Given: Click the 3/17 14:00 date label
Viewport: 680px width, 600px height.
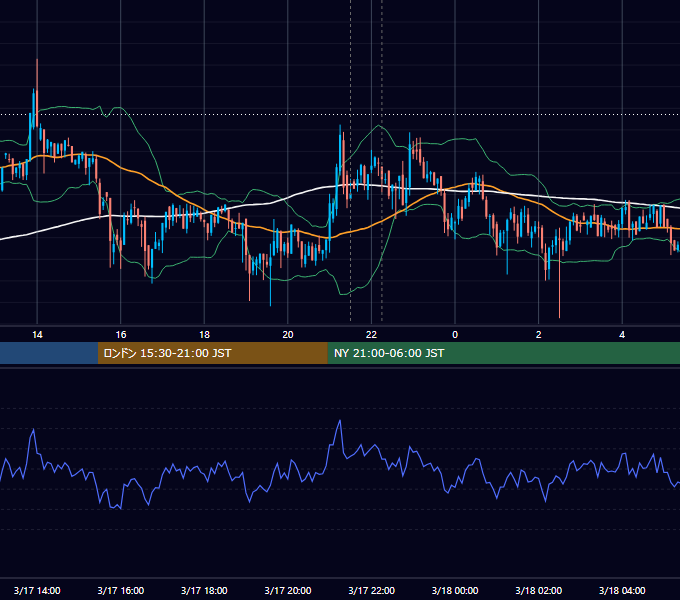Looking at the screenshot, I should tap(37, 590).
